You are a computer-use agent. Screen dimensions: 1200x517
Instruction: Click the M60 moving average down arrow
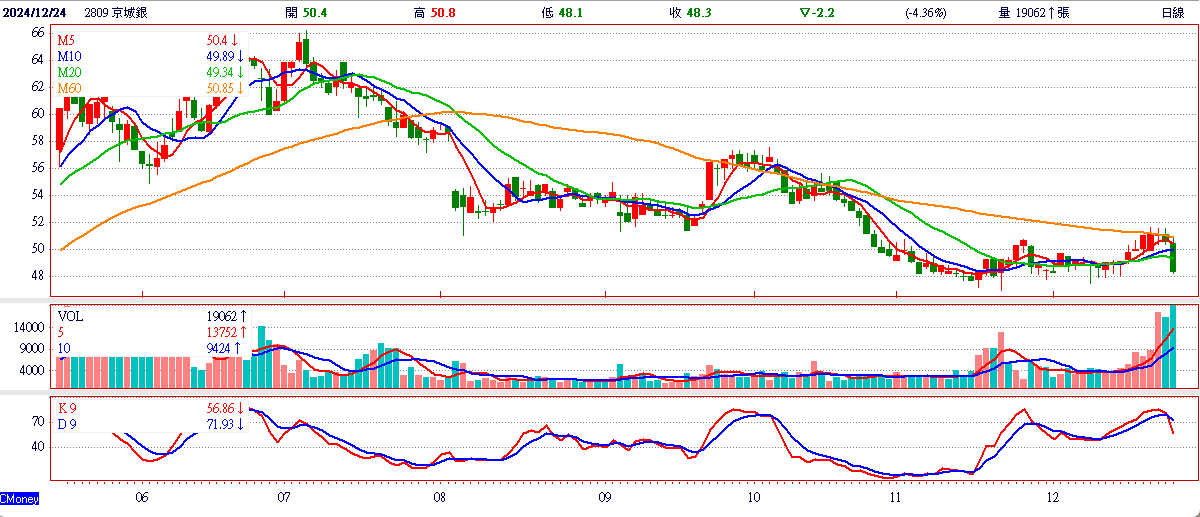pos(241,89)
